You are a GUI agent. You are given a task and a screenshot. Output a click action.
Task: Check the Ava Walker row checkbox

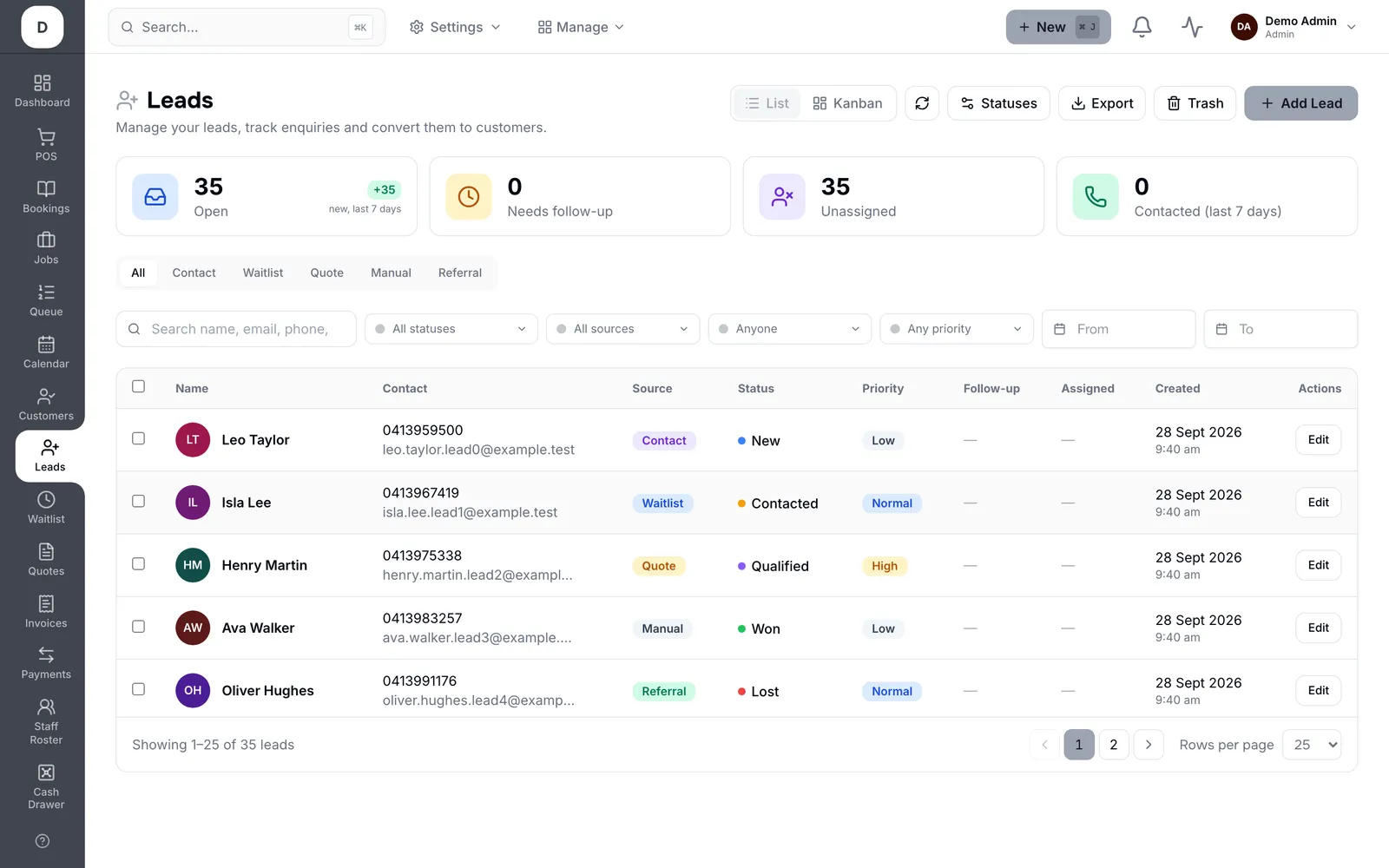[x=138, y=626]
